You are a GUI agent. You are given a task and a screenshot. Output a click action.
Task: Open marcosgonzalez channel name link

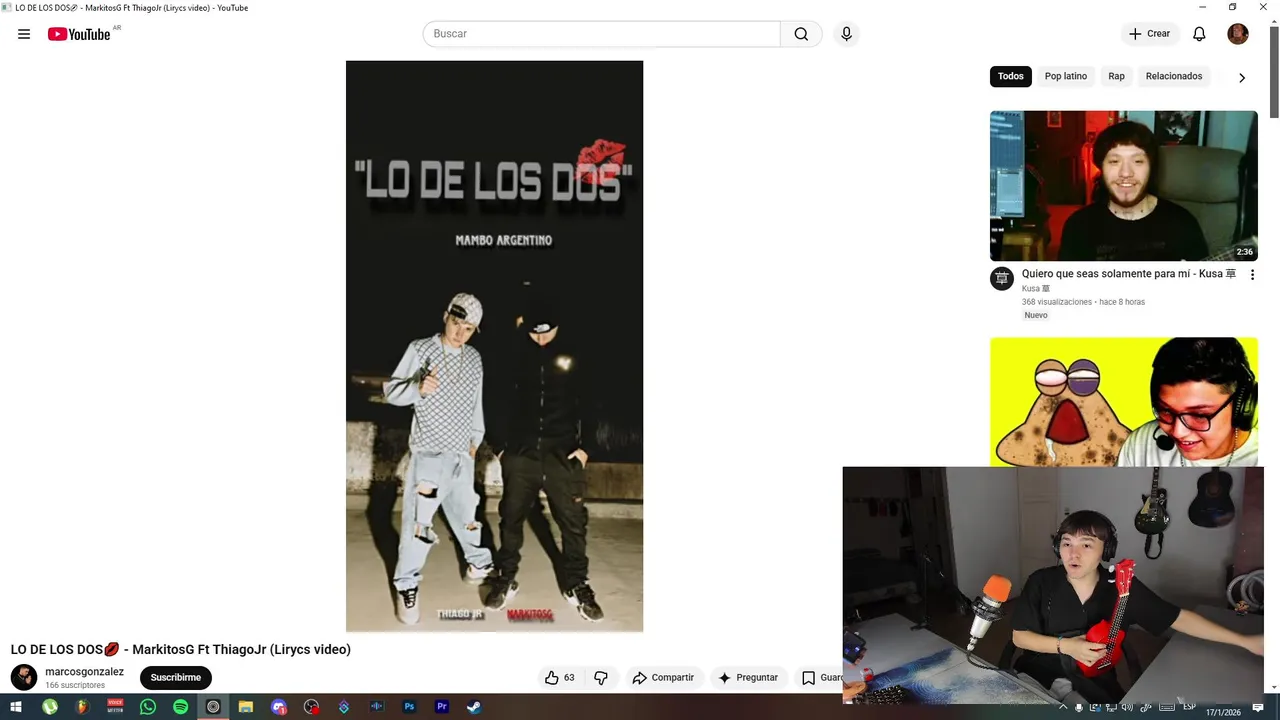(85, 672)
